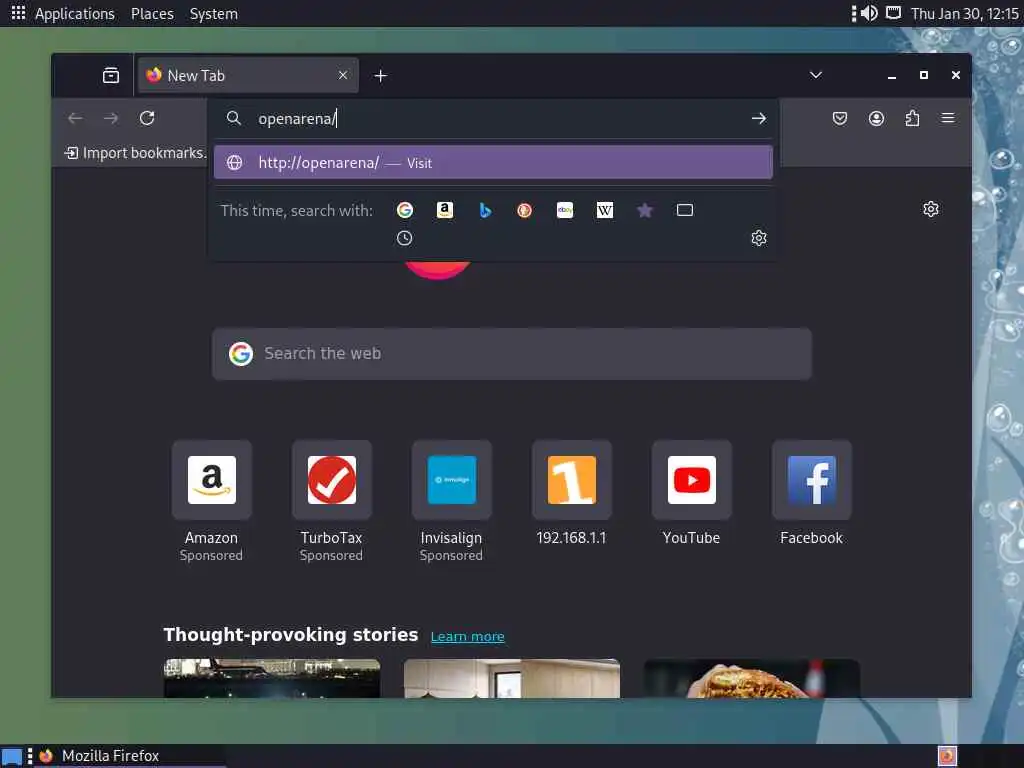Search with Google engine icon

click(x=404, y=210)
